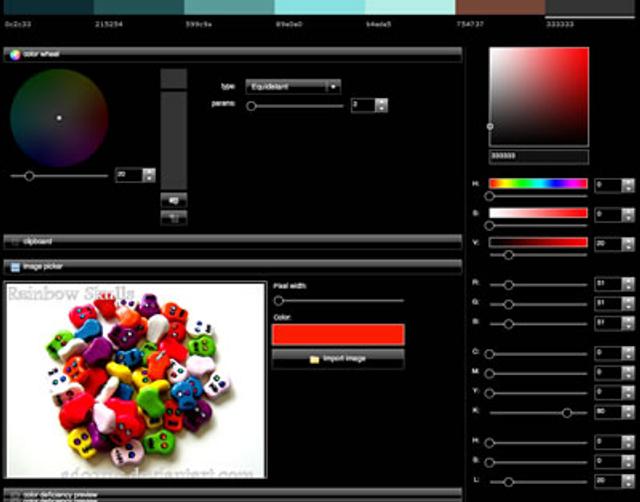The image size is (640, 502).
Task: Adjust the Y yellow slider
Action: (489, 393)
